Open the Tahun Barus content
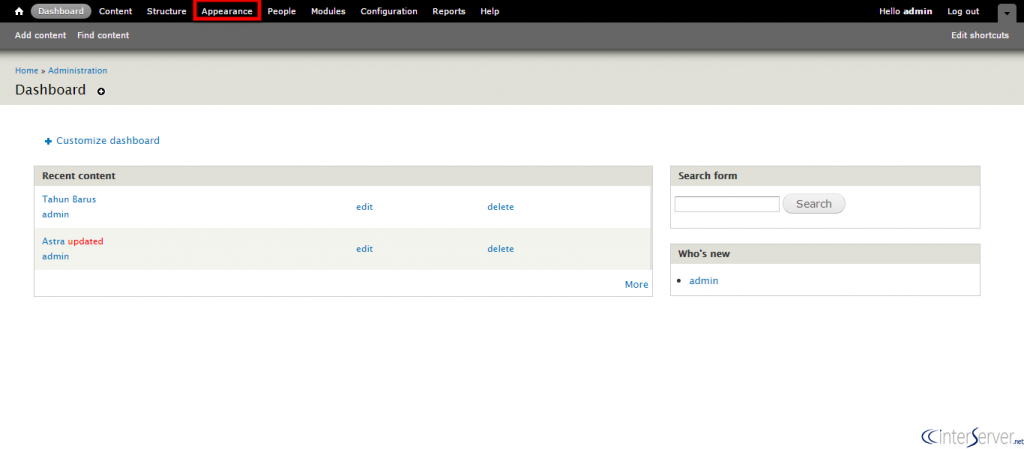Screen dimensions: 1024x449 tap(69, 199)
